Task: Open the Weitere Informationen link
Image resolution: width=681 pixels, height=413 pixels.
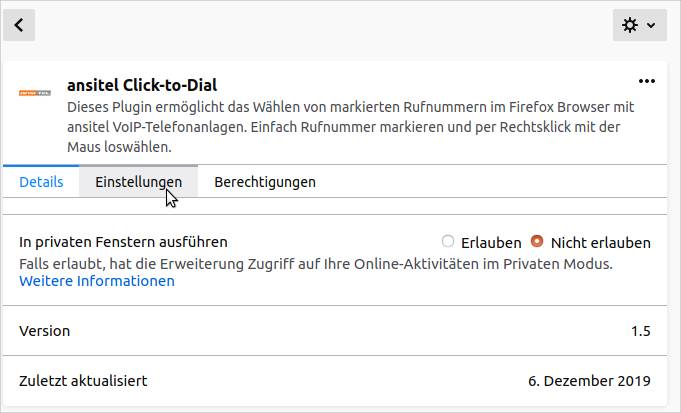Action: coord(97,281)
